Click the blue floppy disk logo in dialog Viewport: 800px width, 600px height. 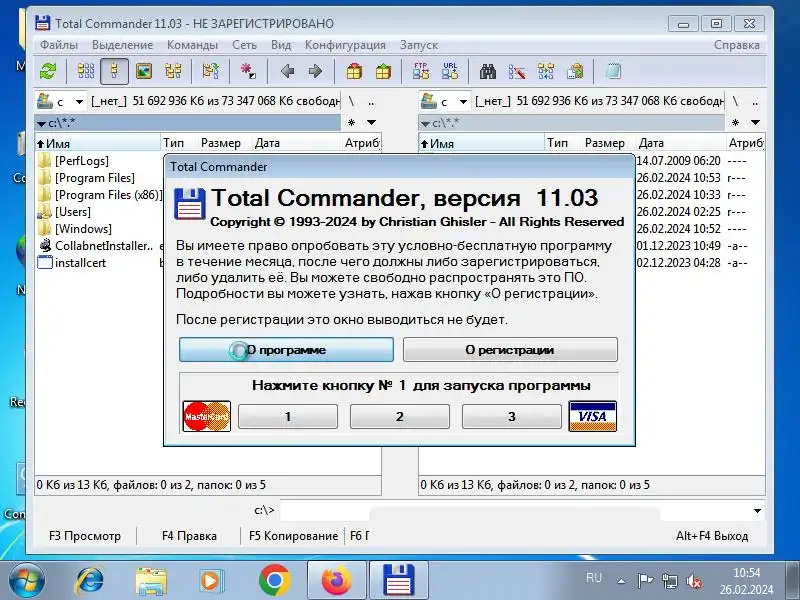(190, 204)
